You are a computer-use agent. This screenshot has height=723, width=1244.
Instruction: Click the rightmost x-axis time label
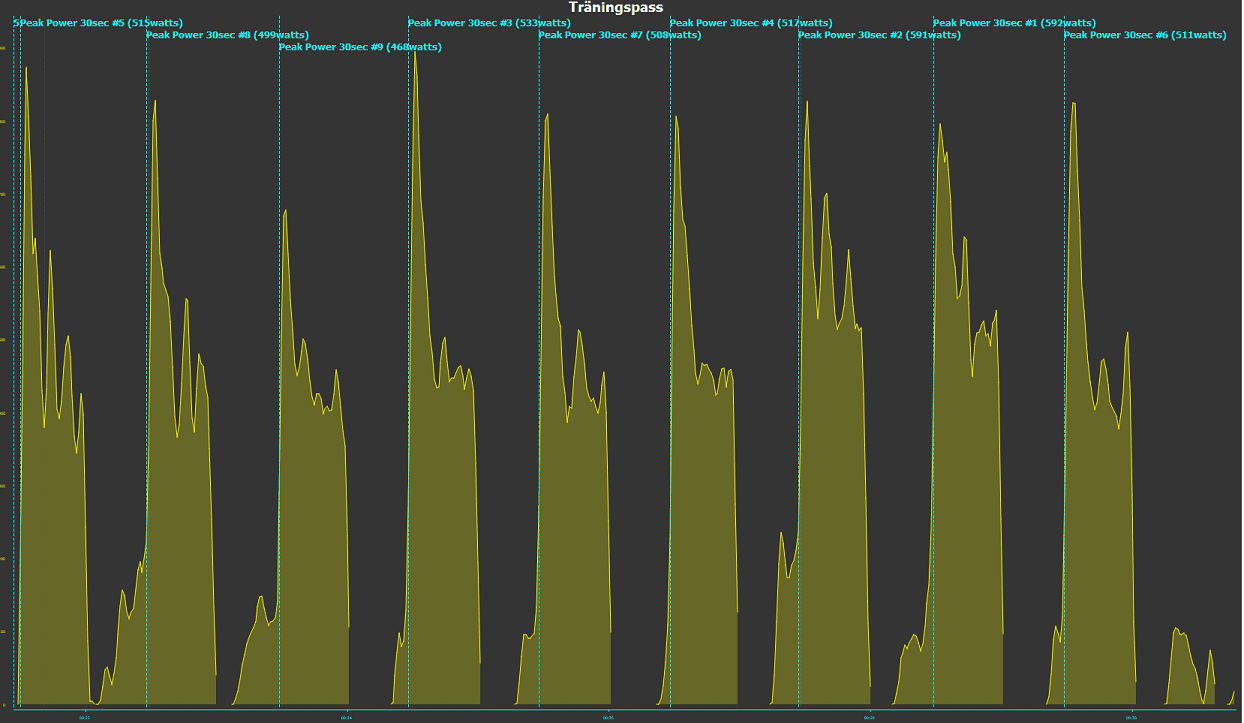click(x=1131, y=716)
